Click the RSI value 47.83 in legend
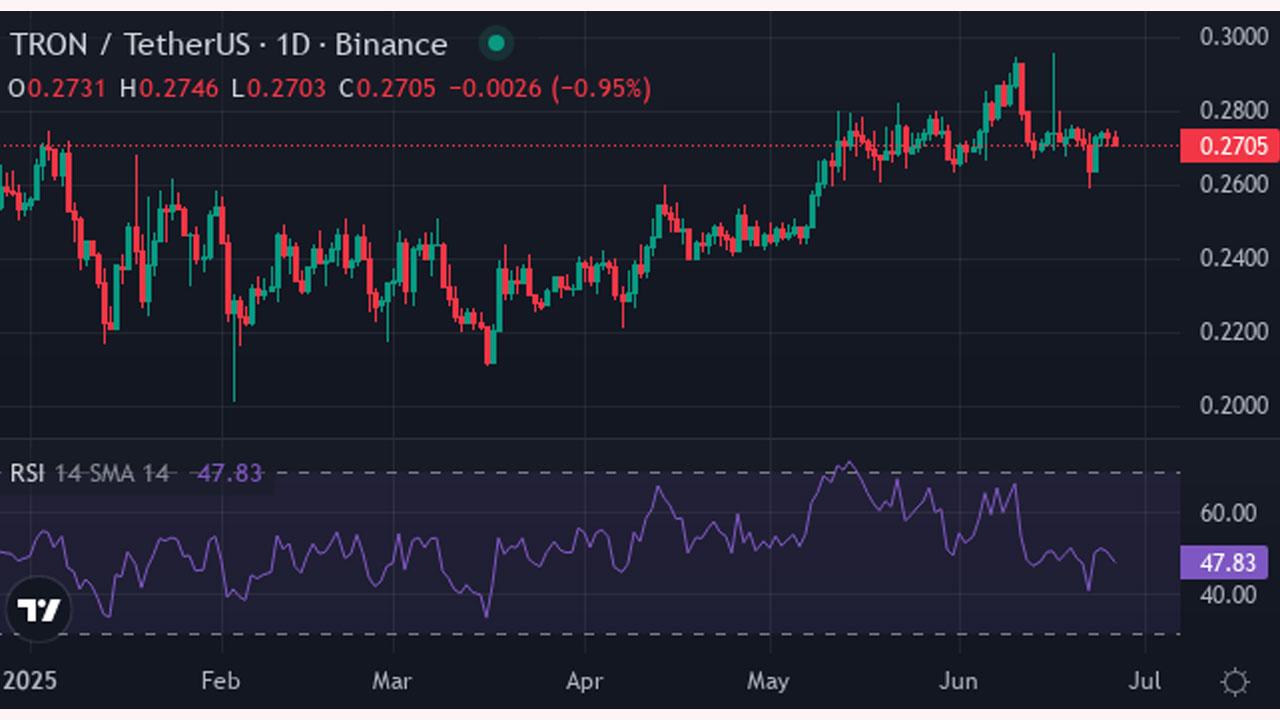Image resolution: width=1280 pixels, height=720 pixels. point(230,473)
